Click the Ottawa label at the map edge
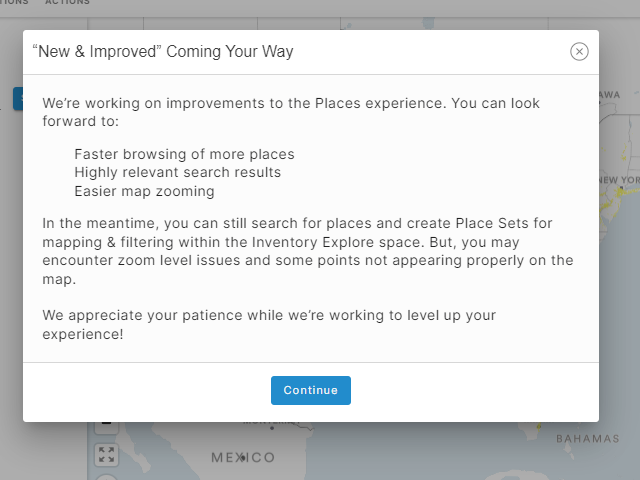 coord(609,95)
